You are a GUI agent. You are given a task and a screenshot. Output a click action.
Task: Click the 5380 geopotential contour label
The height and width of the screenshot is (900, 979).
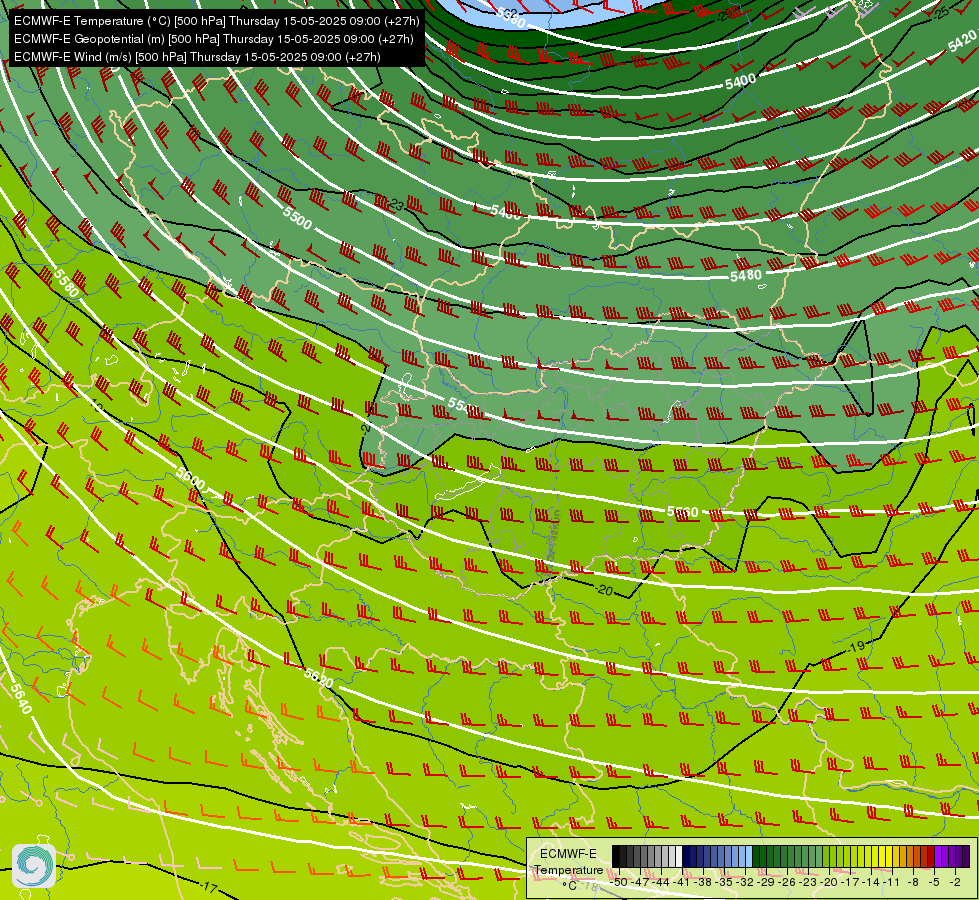point(511,17)
